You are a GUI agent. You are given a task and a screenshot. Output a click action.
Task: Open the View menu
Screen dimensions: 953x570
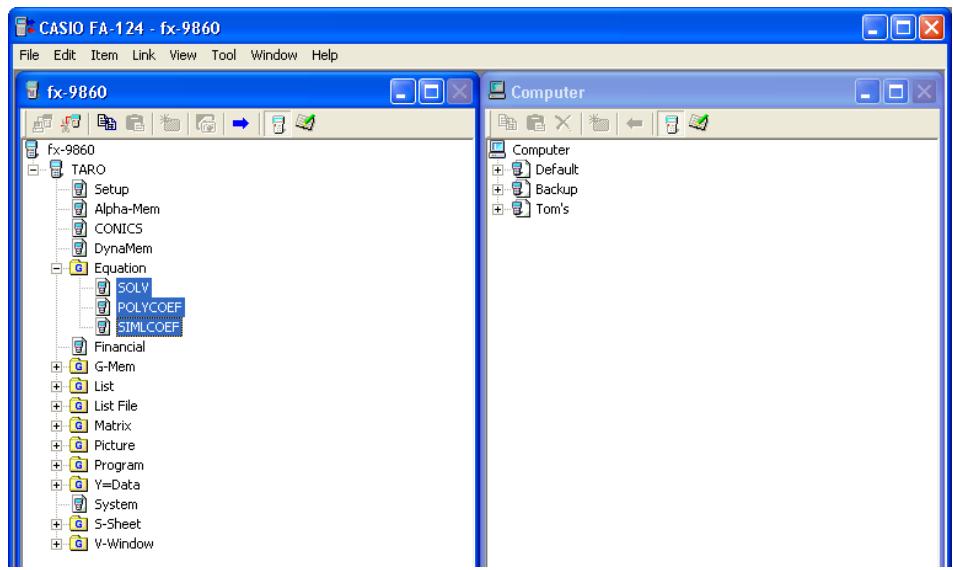tap(183, 55)
